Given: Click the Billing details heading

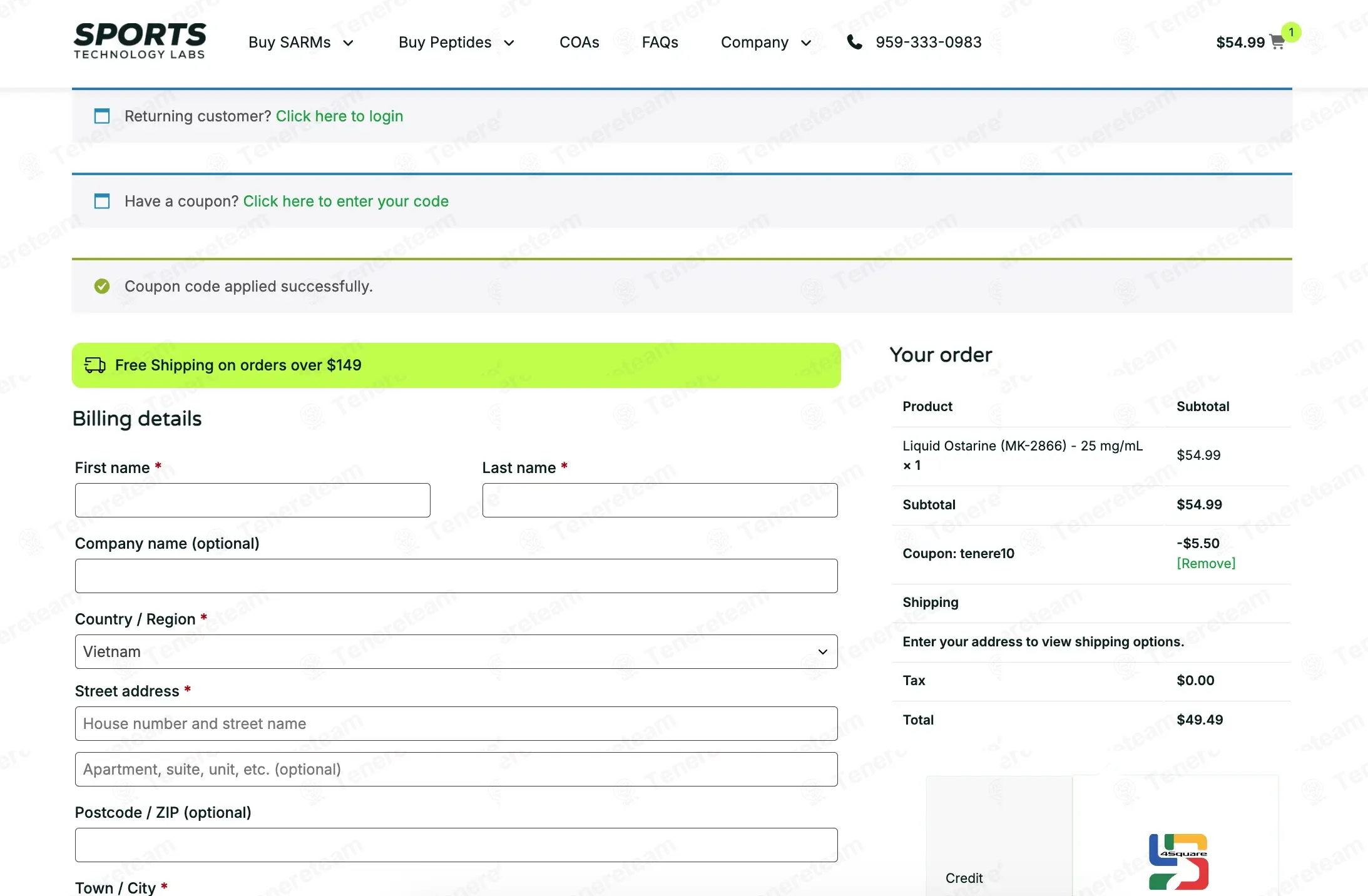Looking at the screenshot, I should point(137,419).
